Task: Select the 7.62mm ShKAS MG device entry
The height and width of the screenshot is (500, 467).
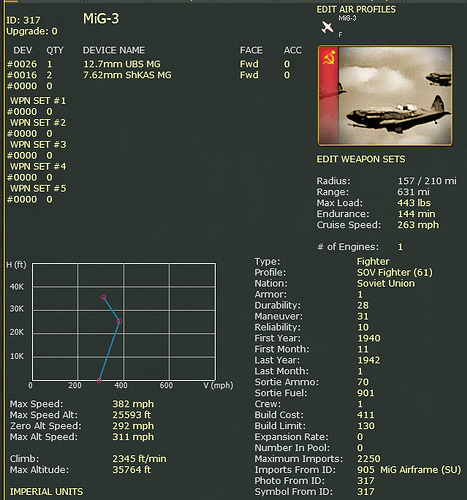Action: (x=127, y=75)
